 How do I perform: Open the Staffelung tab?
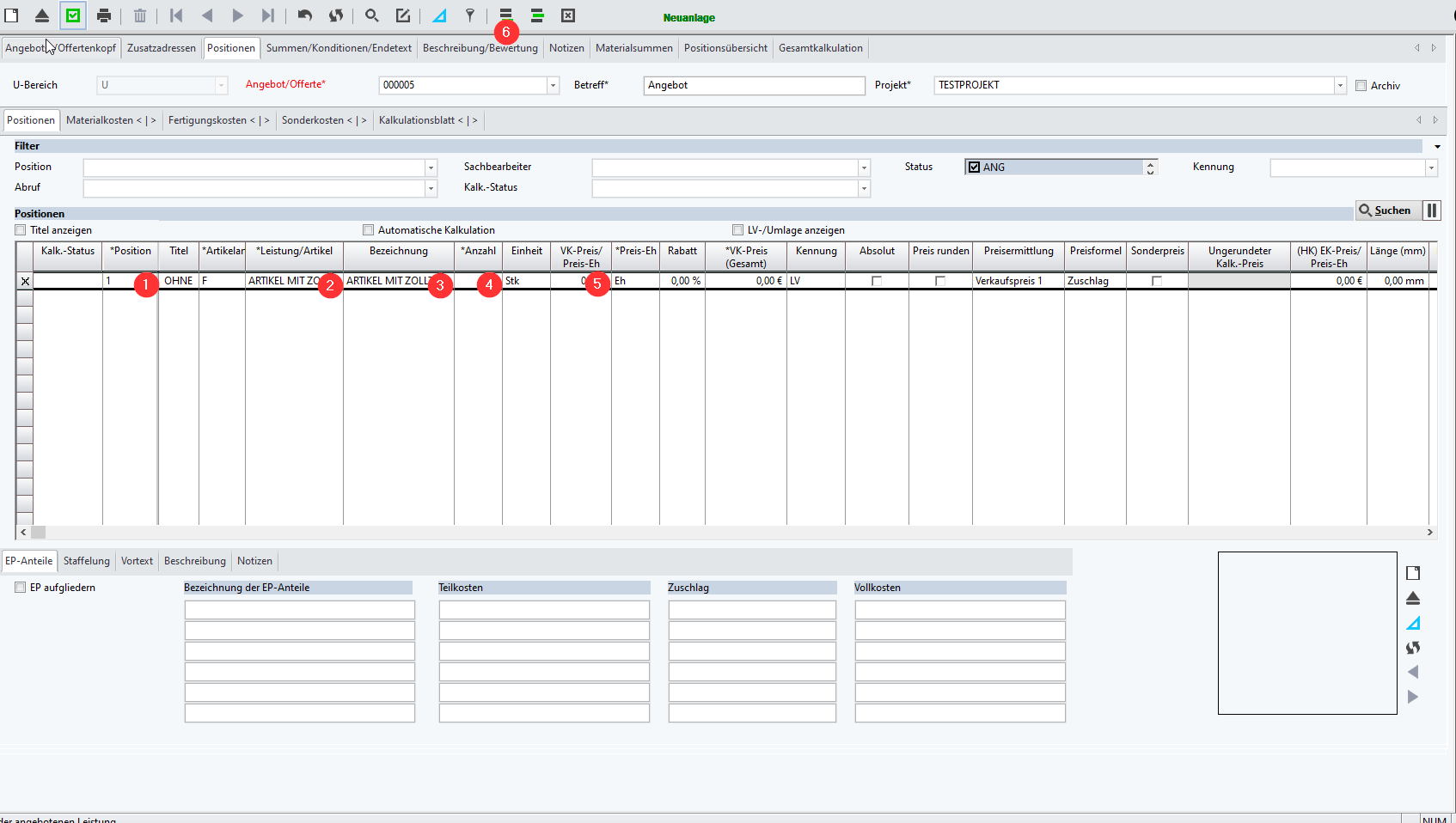click(87, 561)
